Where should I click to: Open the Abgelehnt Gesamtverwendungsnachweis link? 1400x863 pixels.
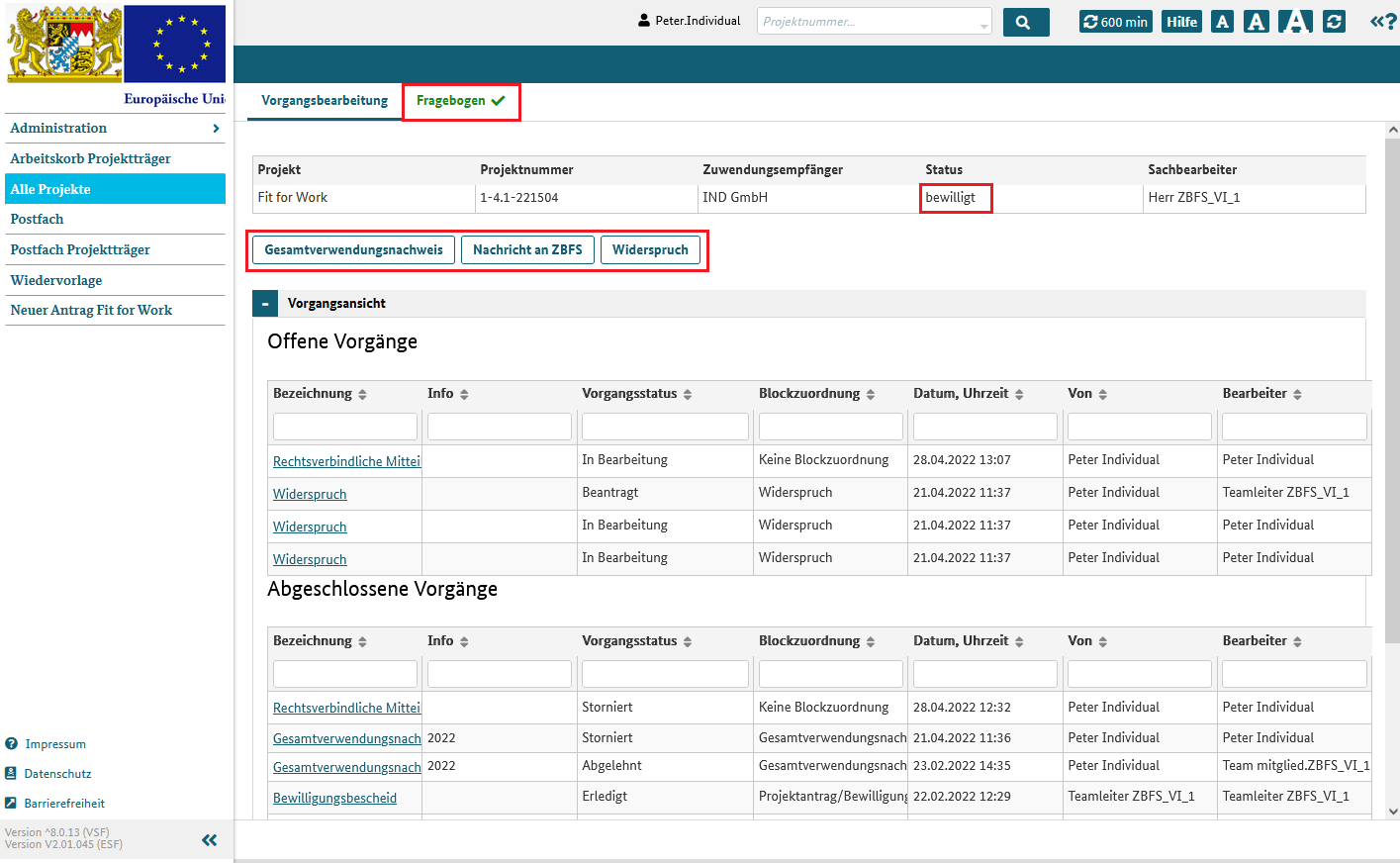coord(346,767)
